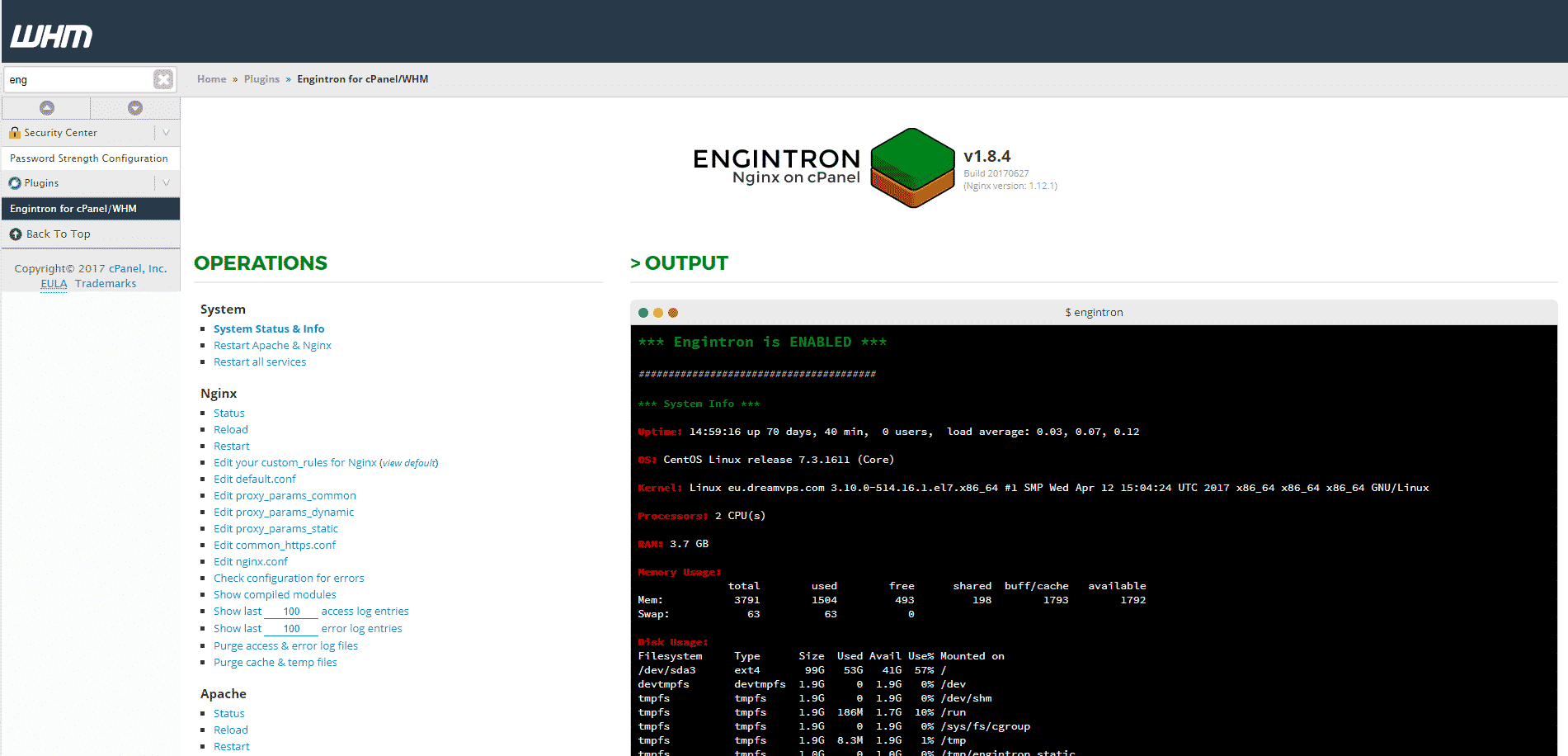Viewport: 1568px width, 756px height.
Task: Open the EULA link
Action: tap(54, 284)
